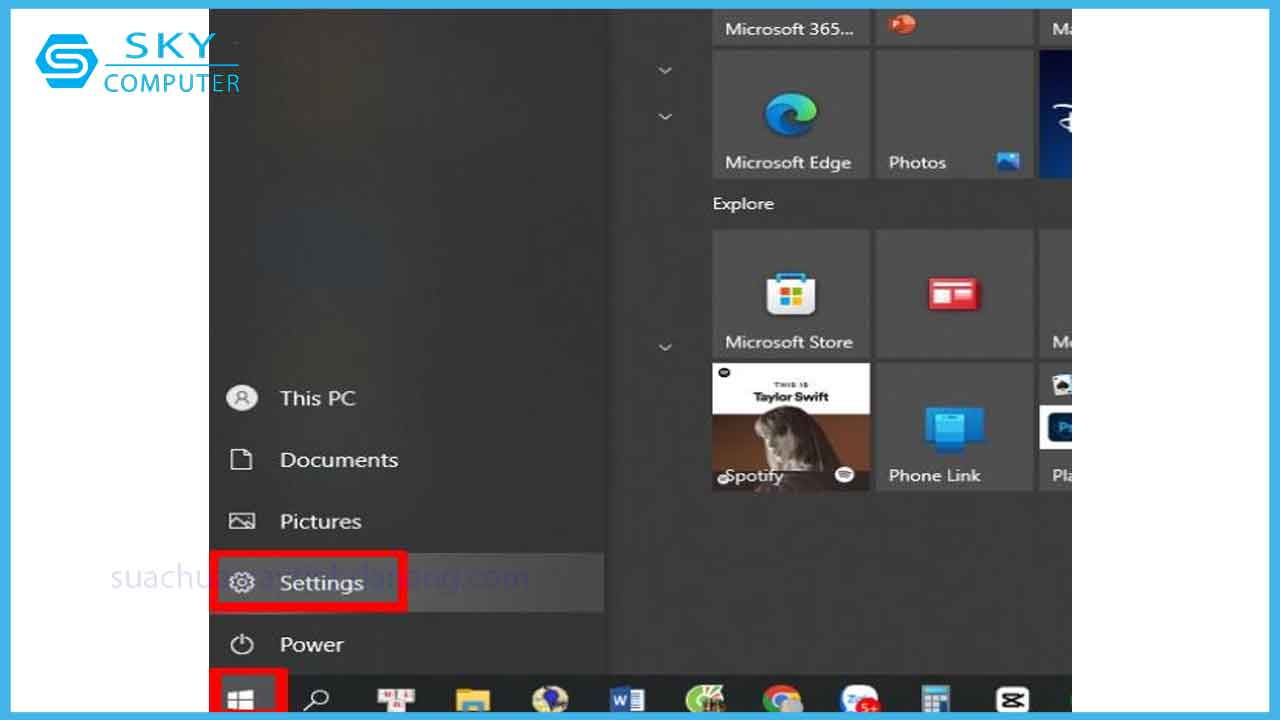The height and width of the screenshot is (720, 1280).
Task: Open CapCut from the taskbar
Action: 1012,700
